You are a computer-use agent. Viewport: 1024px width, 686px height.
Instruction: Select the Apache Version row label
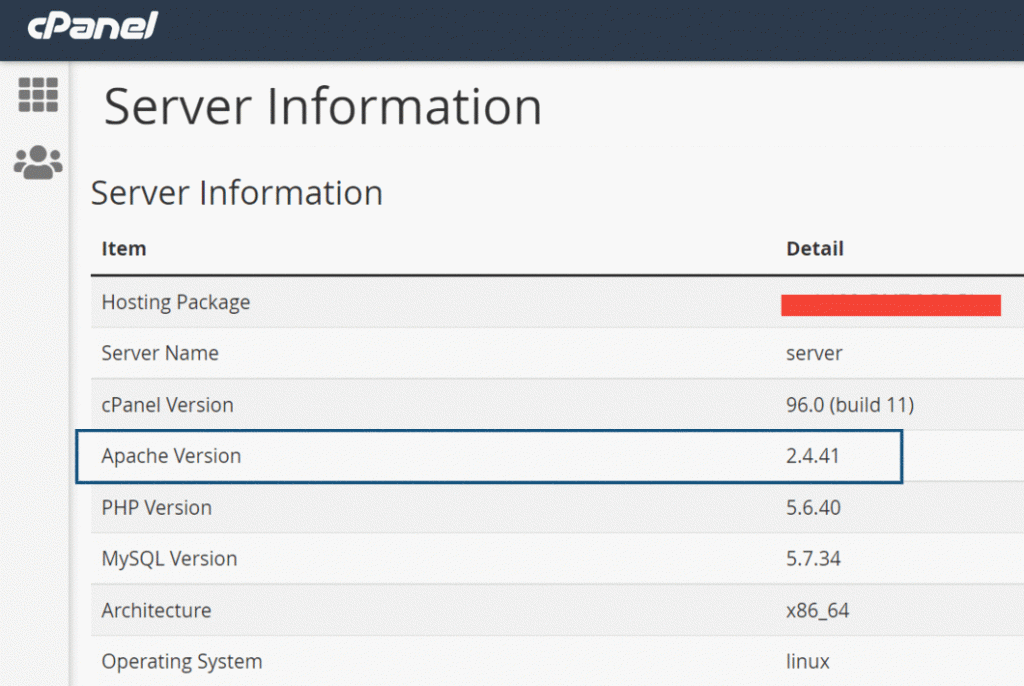coord(171,455)
